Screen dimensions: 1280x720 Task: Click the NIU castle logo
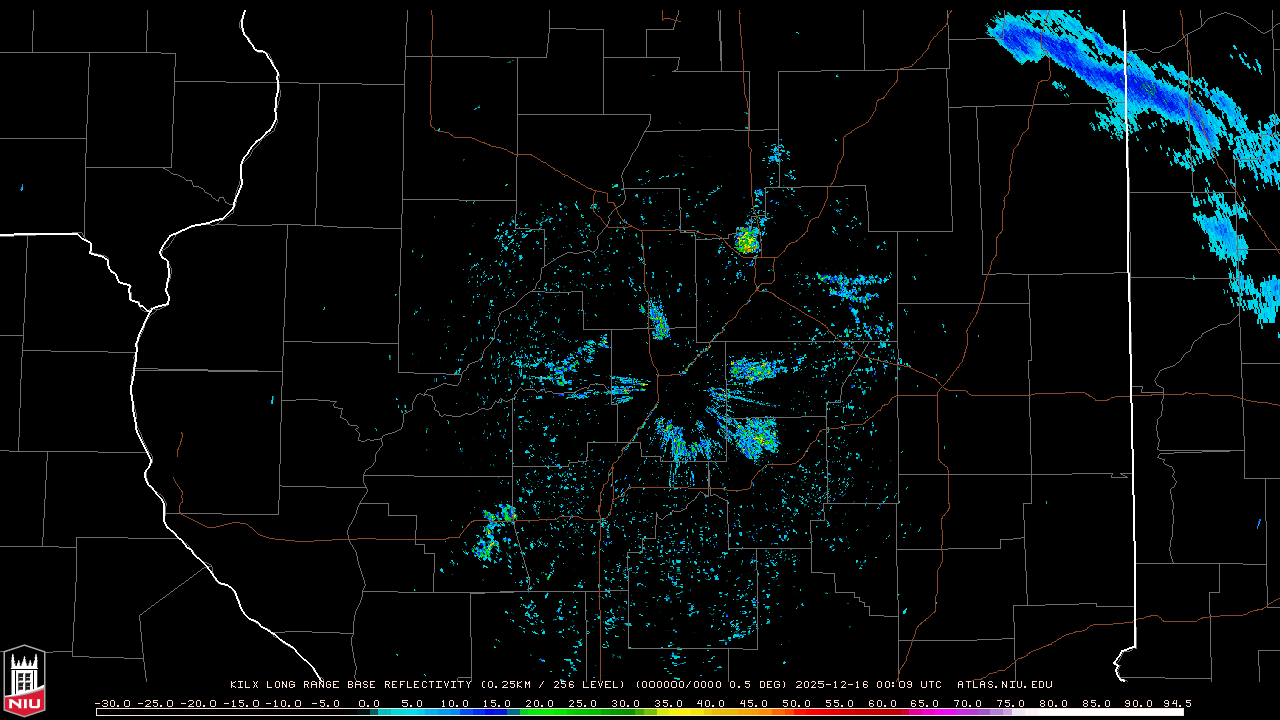click(x=24, y=681)
